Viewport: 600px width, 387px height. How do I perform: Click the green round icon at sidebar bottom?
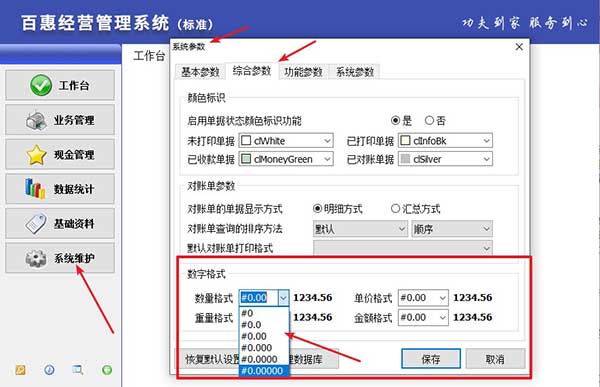click(x=107, y=370)
